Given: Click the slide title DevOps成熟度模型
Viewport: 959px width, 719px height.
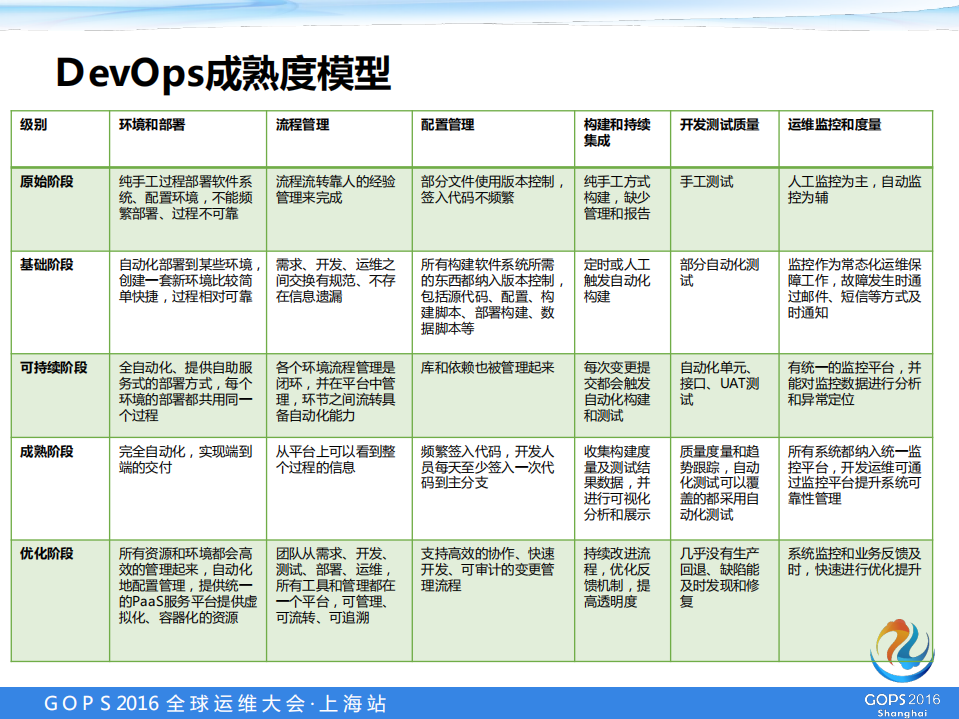Looking at the screenshot, I should pyautogui.click(x=225, y=70).
